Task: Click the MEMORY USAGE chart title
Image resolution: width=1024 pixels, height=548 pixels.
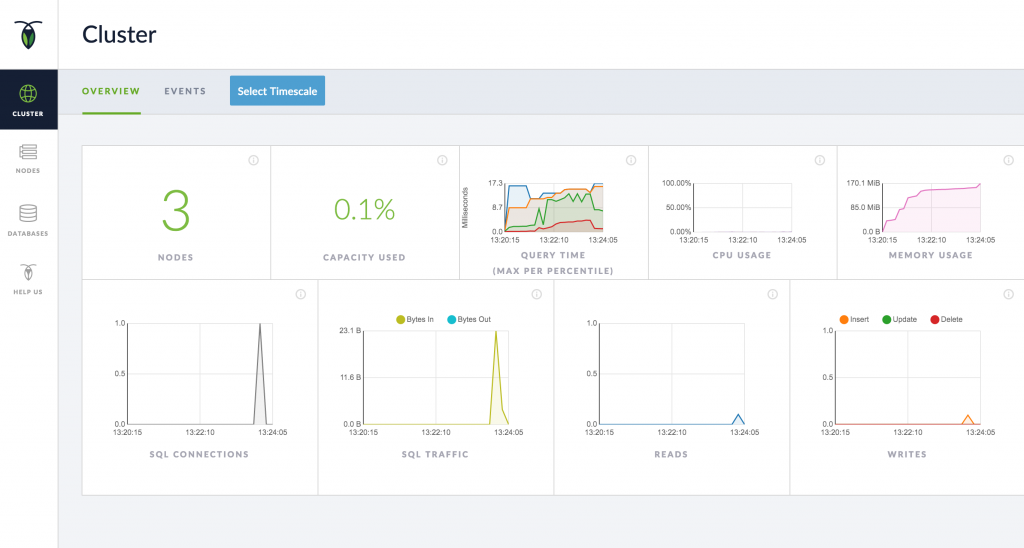Action: click(x=931, y=255)
